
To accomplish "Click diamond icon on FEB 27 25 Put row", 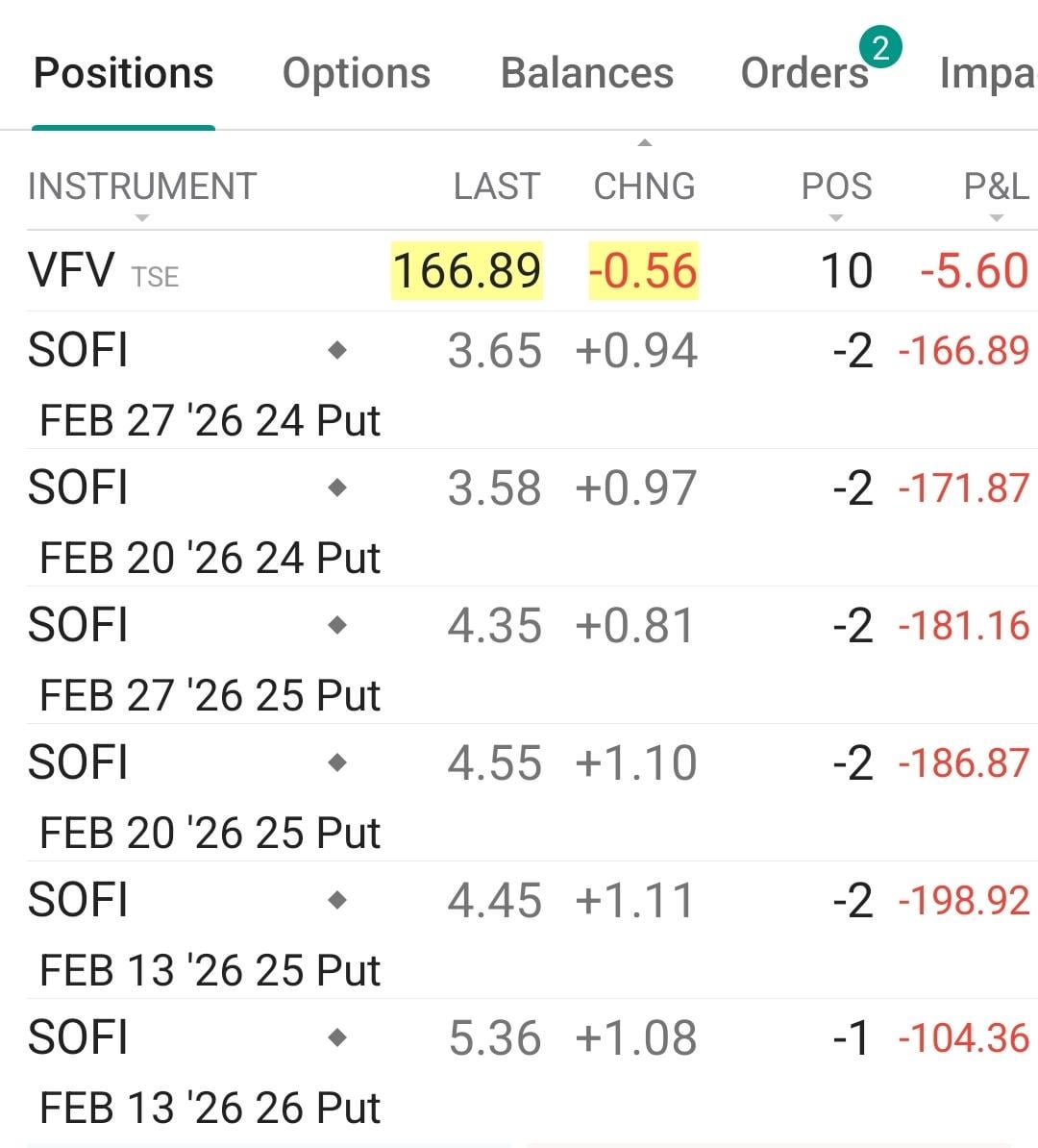I will [337, 626].
